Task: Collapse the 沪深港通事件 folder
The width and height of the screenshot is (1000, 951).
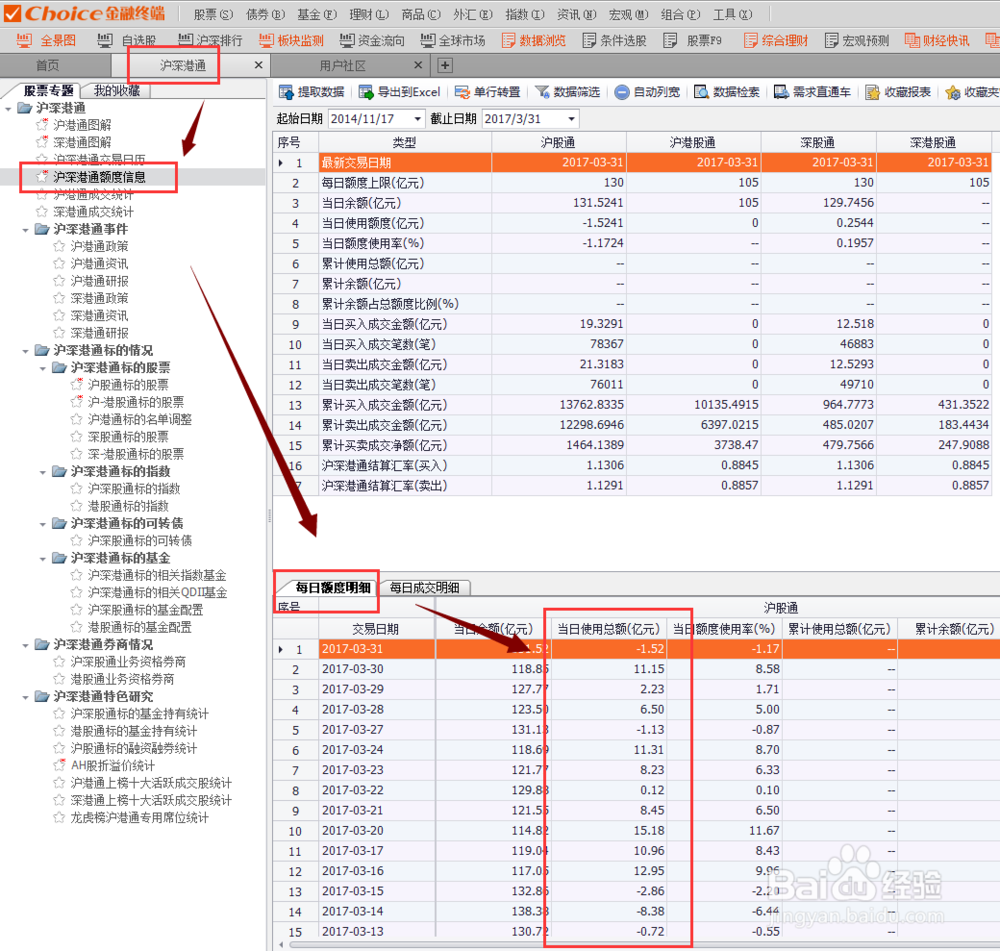Action: coord(26,229)
